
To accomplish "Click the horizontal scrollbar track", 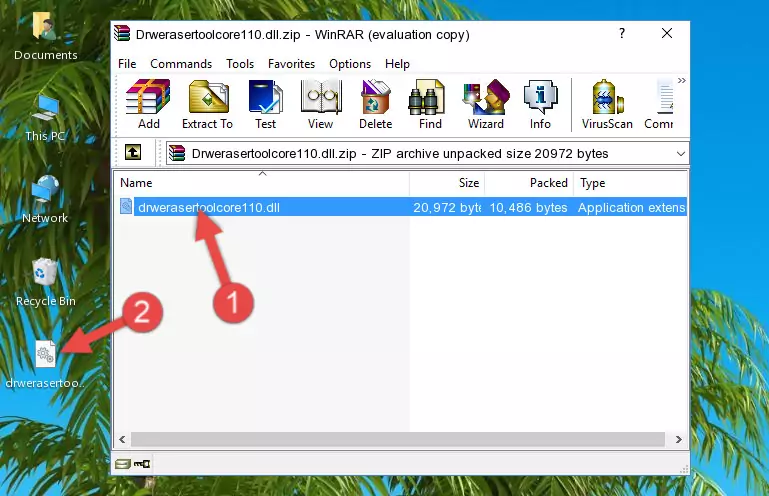I will click(x=398, y=440).
